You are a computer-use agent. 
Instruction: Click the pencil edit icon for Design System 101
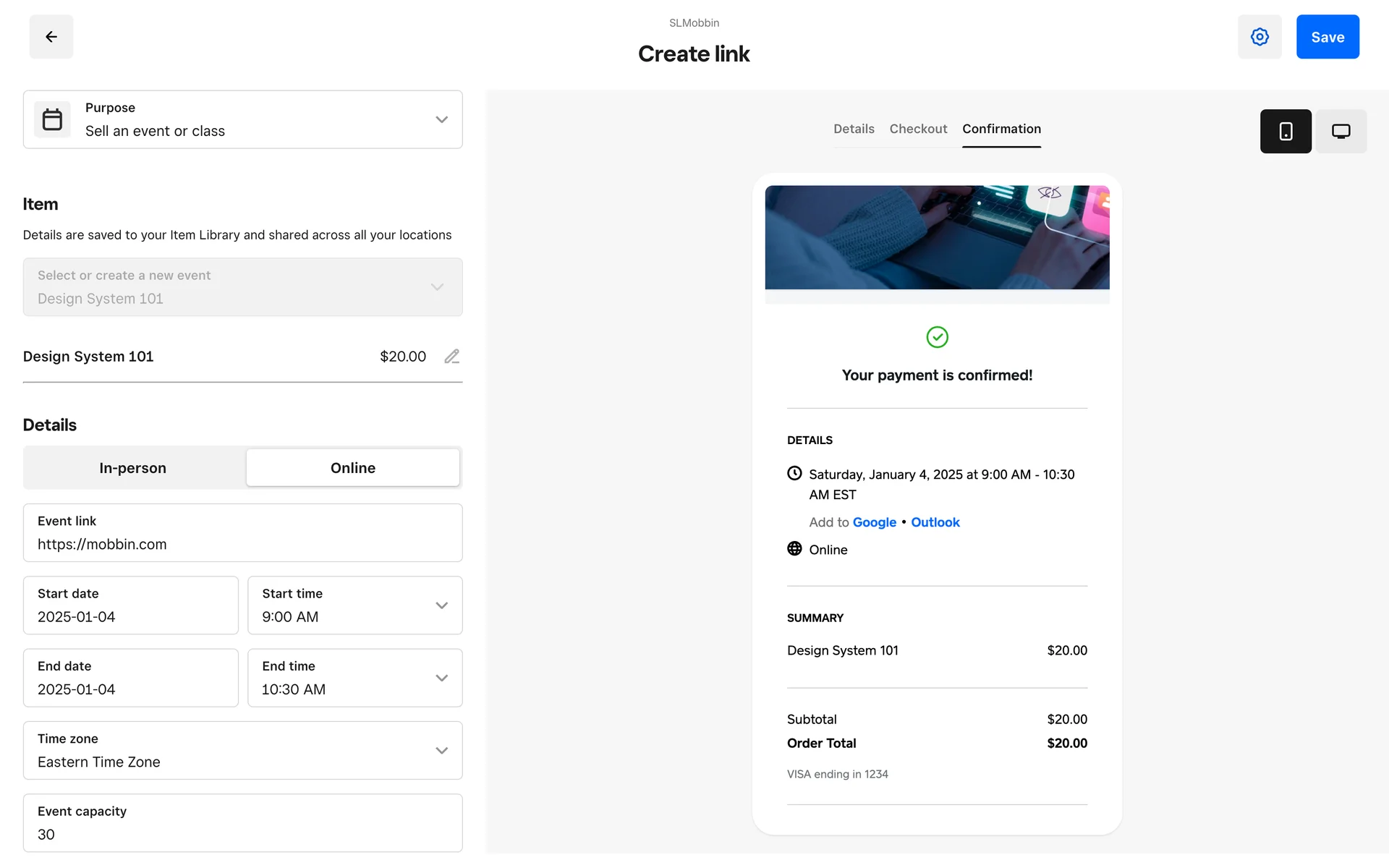(x=451, y=357)
